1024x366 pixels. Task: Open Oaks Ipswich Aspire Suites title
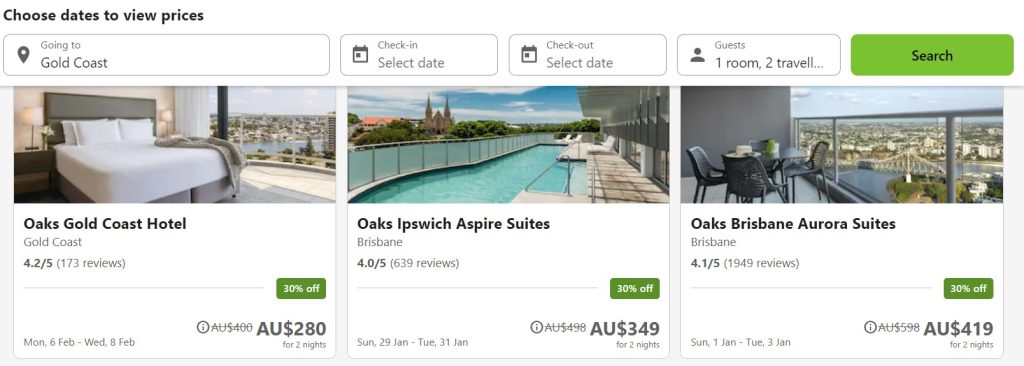(454, 224)
